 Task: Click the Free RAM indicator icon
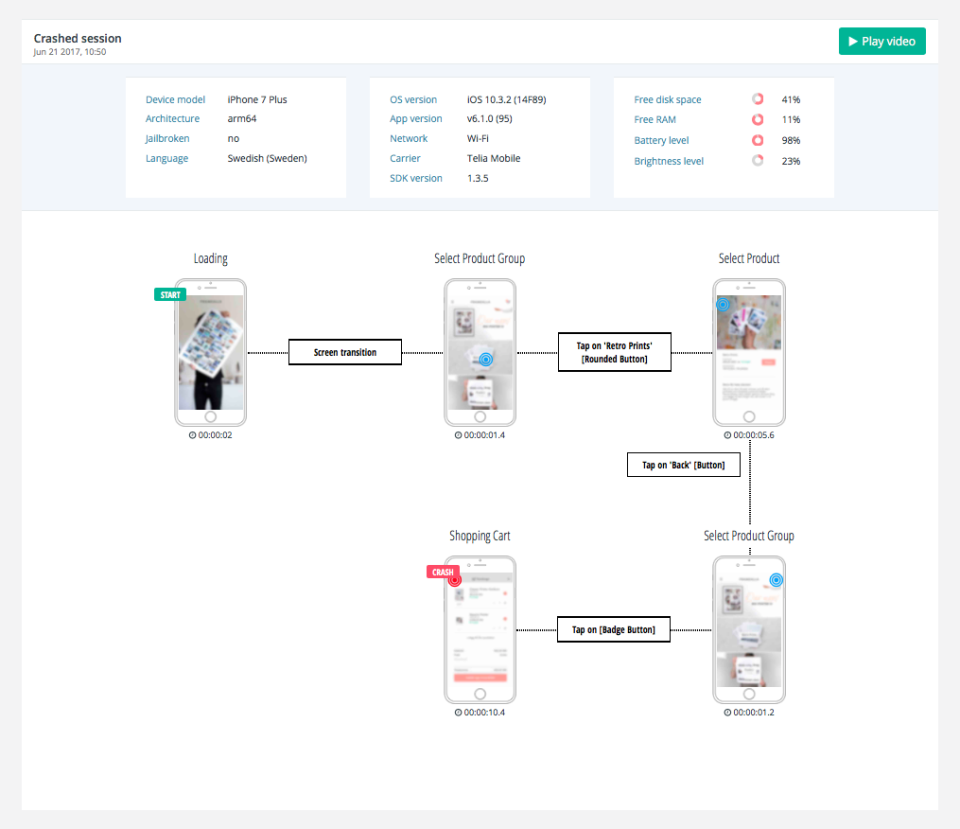pos(757,119)
